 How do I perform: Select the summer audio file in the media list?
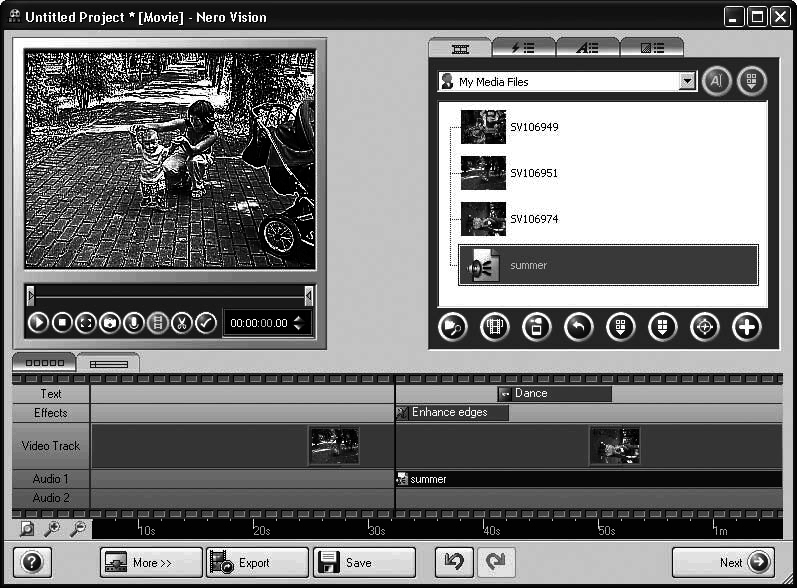(608, 265)
